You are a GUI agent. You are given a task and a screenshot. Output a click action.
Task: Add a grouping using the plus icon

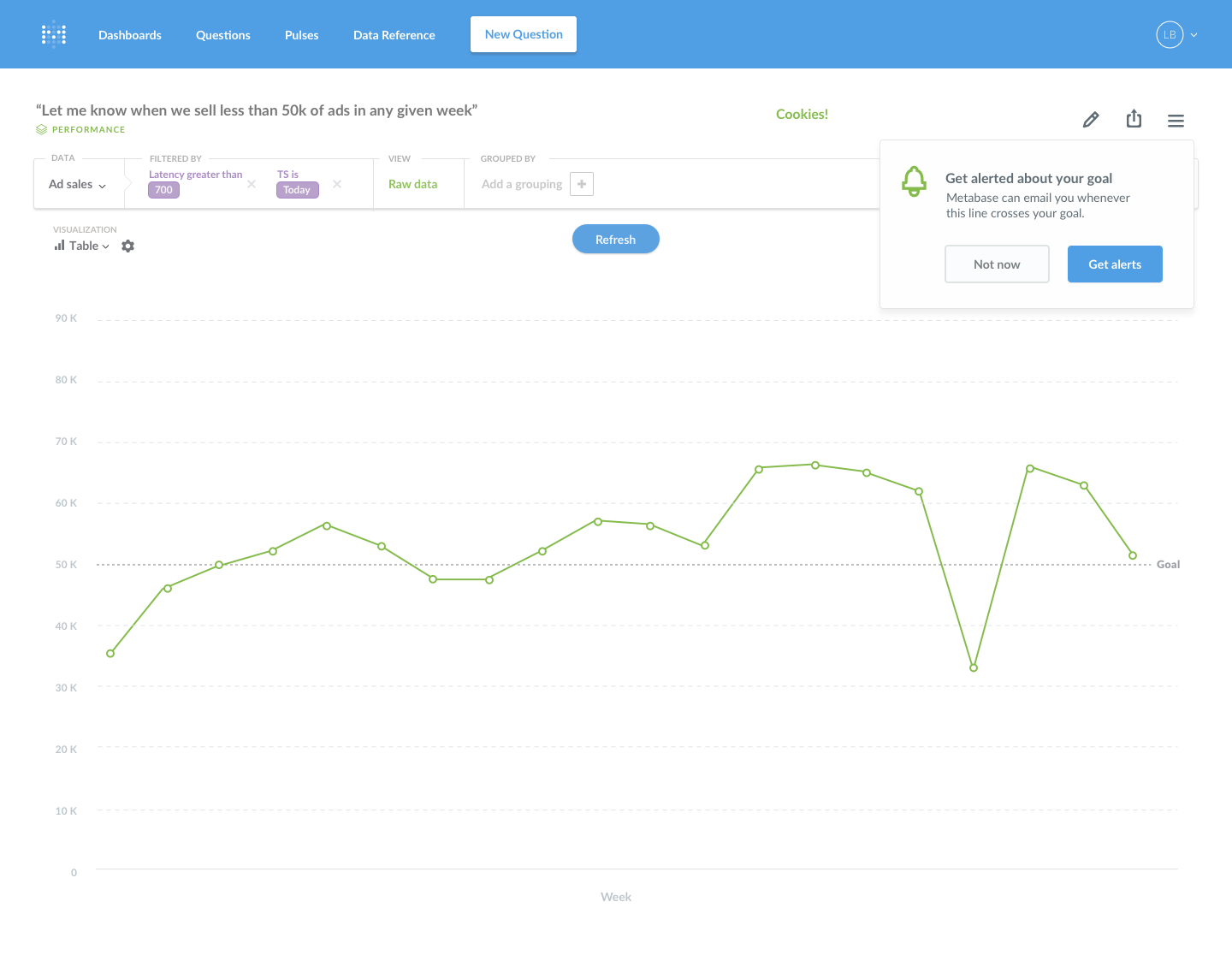[x=582, y=183]
